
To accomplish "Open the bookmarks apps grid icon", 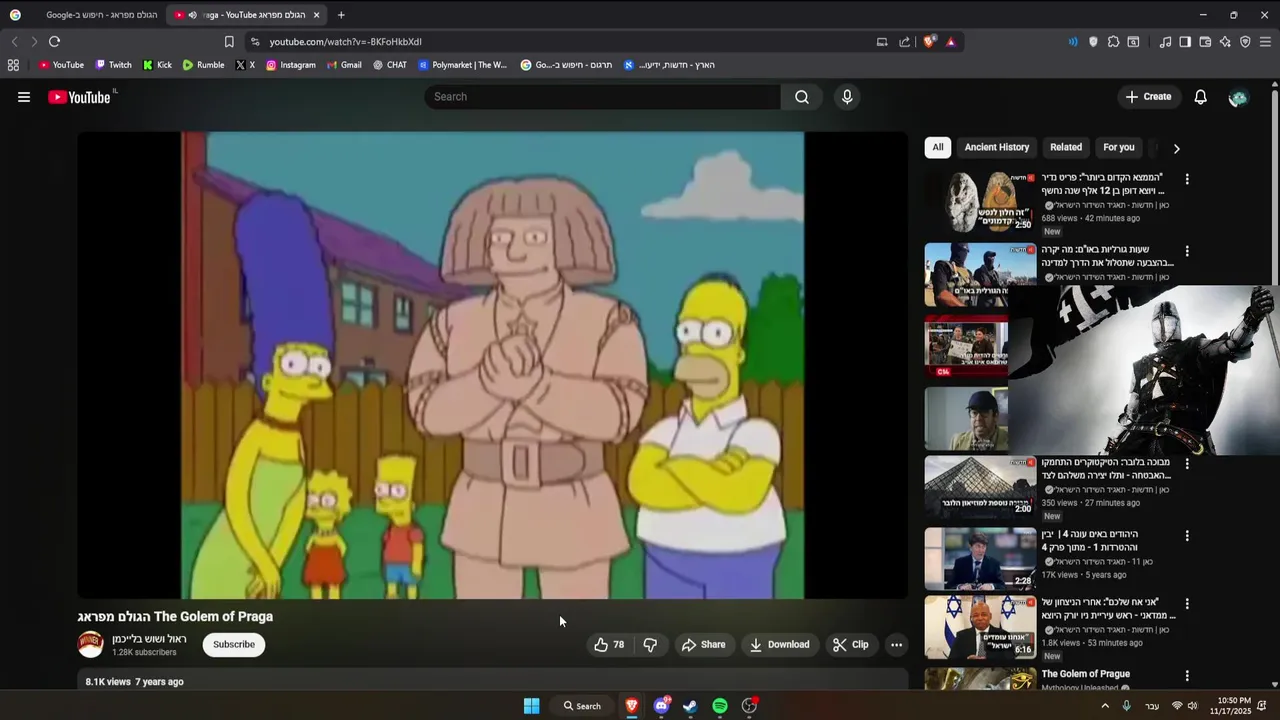I will pos(13,65).
